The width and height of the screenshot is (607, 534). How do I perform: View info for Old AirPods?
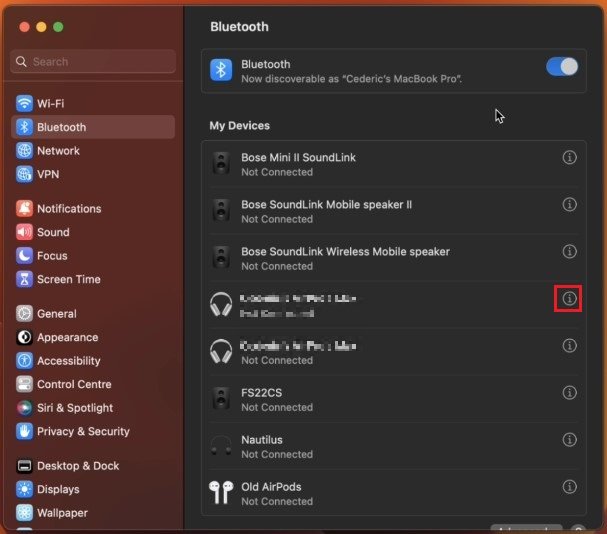coord(570,487)
